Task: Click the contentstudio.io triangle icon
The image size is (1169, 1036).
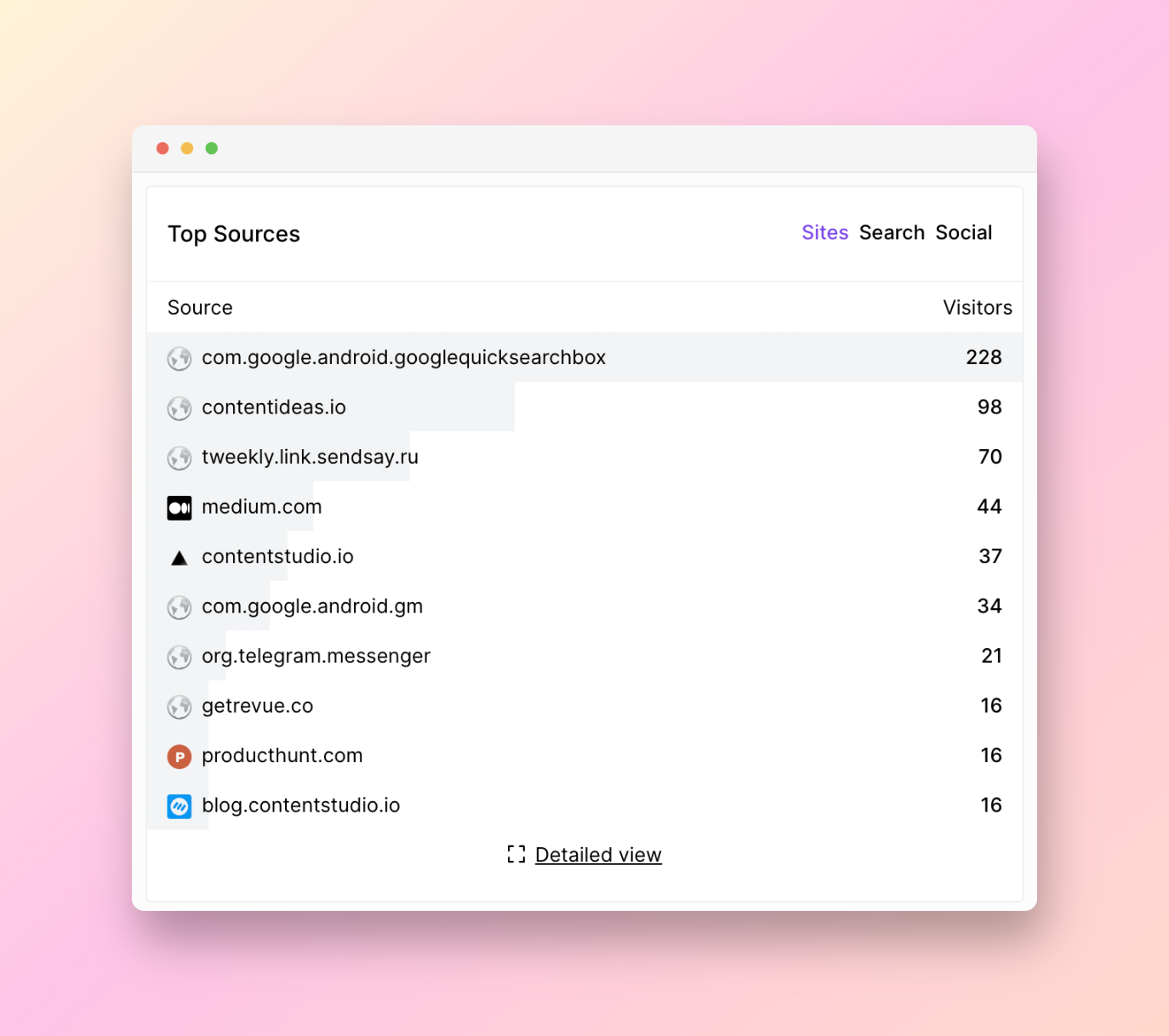Action: tap(180, 558)
